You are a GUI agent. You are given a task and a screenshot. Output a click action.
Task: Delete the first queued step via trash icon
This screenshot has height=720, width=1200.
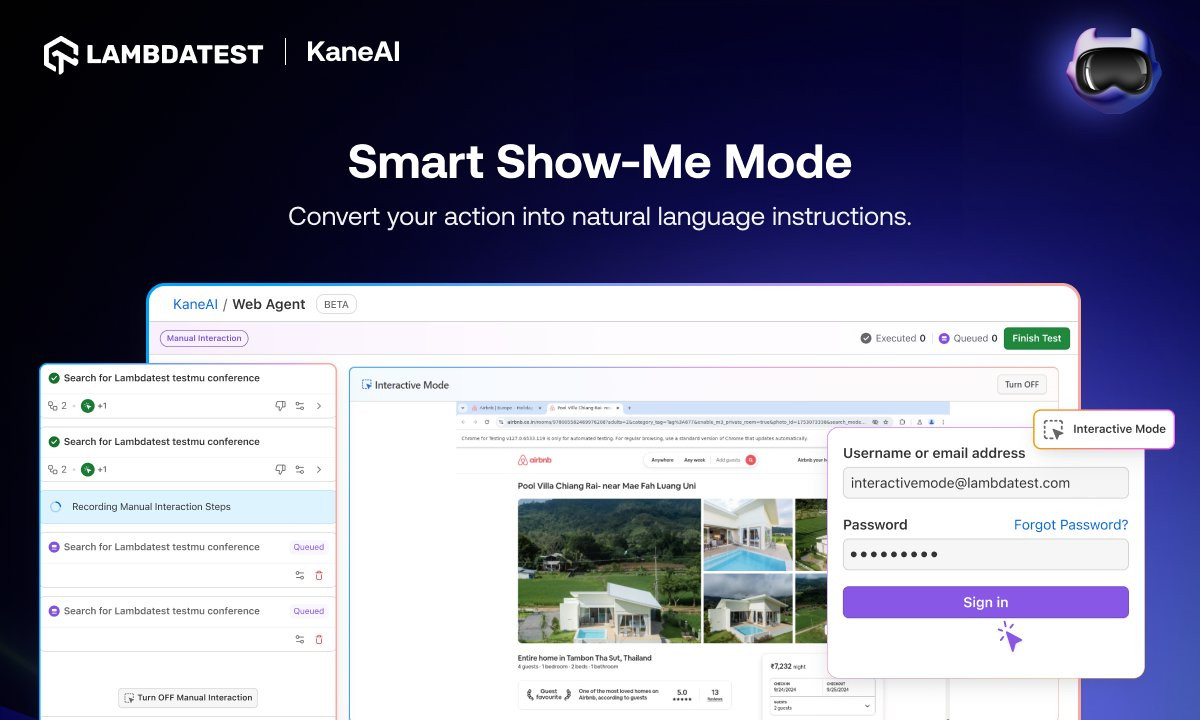(x=319, y=575)
